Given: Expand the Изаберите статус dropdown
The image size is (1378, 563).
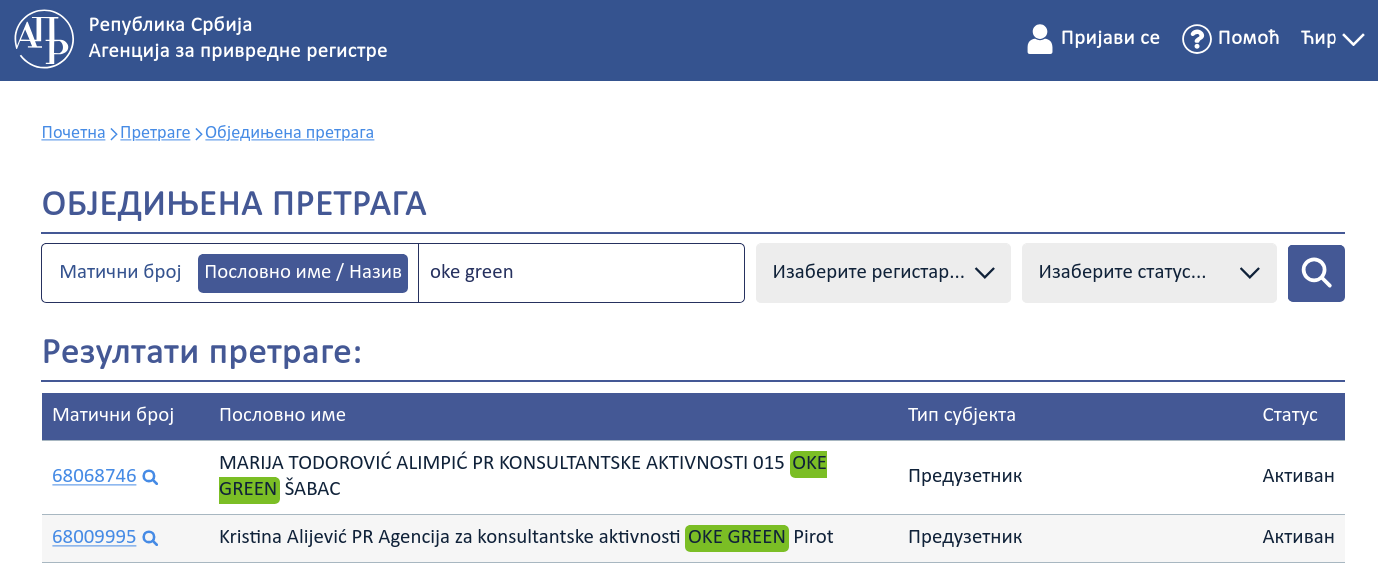Looking at the screenshot, I should click(1149, 273).
